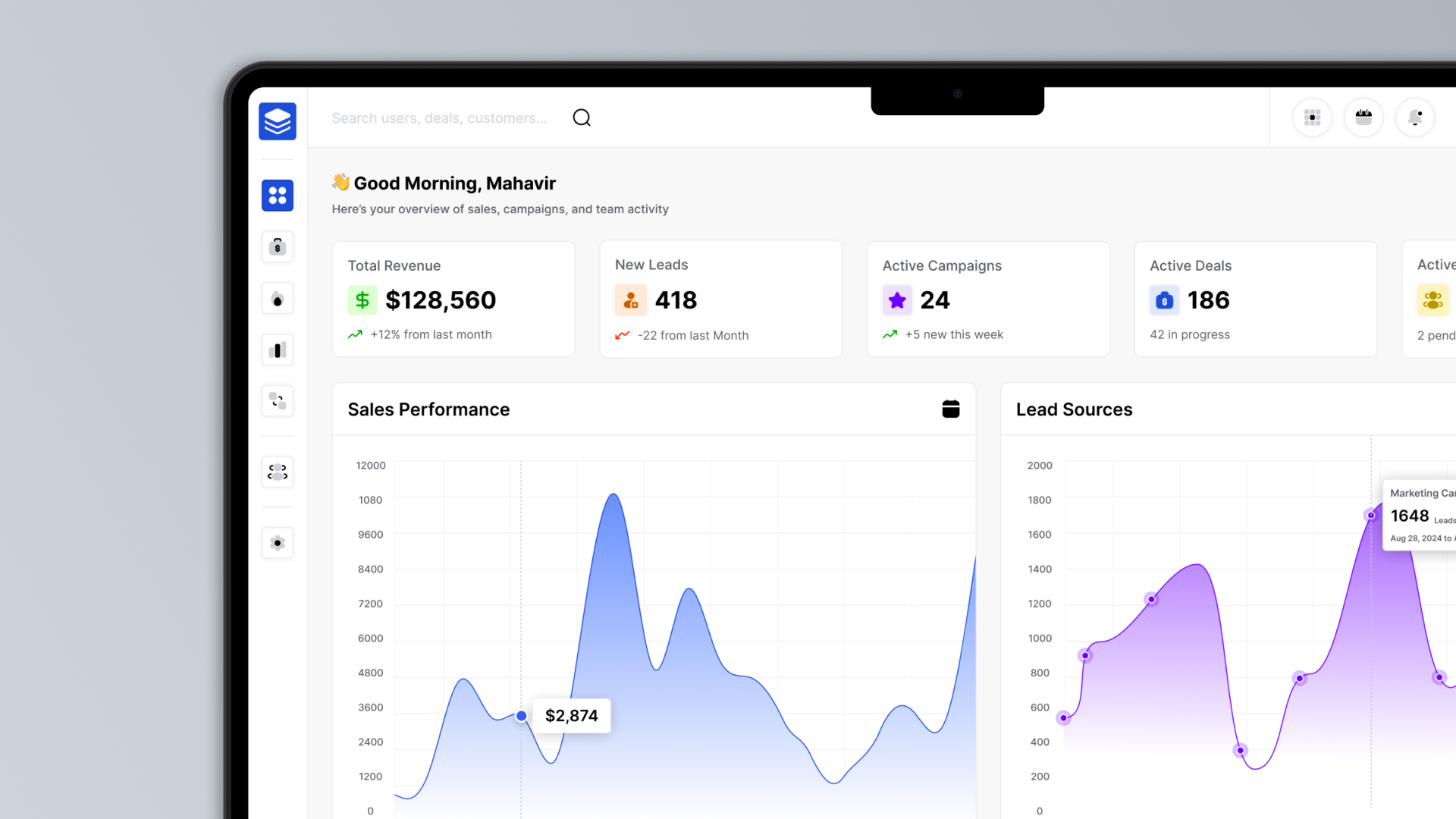The image size is (1456, 819).
Task: Click '-22 from last Month' text
Action: tap(693, 335)
